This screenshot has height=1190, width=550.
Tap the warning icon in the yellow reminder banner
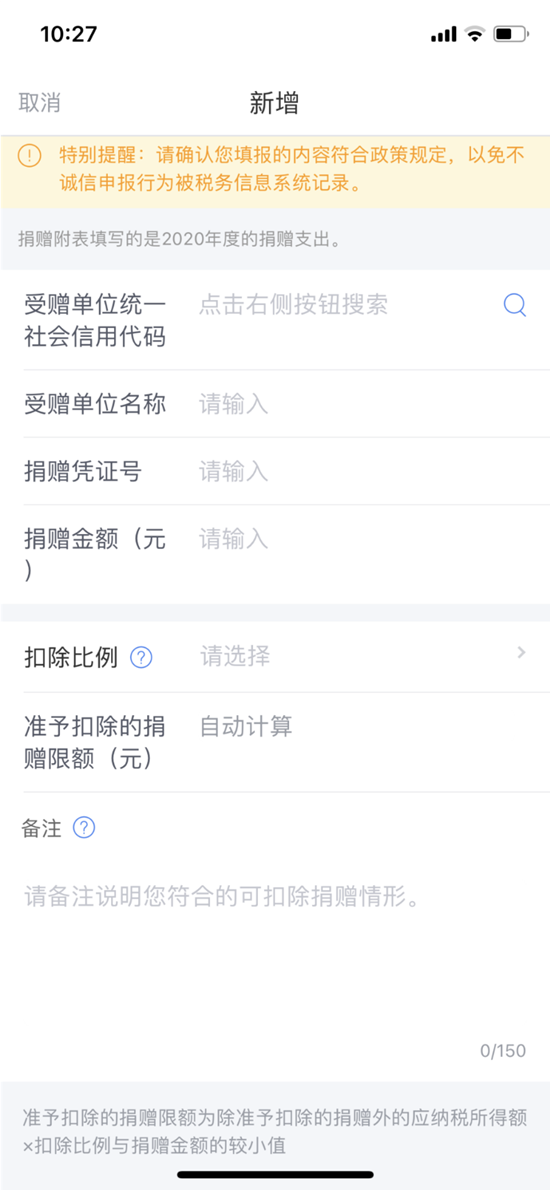coord(29,156)
